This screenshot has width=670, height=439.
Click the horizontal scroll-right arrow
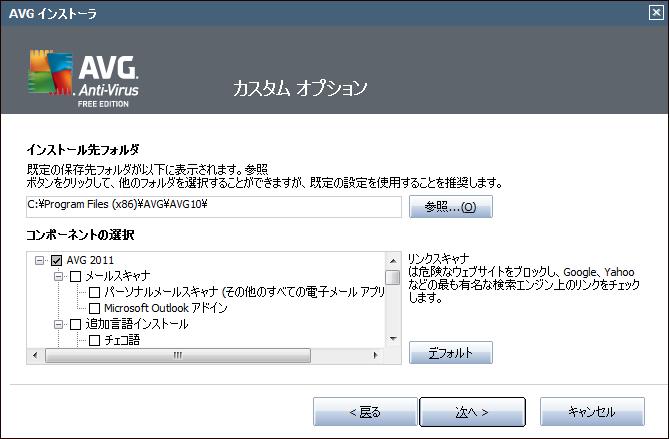pos(376,355)
